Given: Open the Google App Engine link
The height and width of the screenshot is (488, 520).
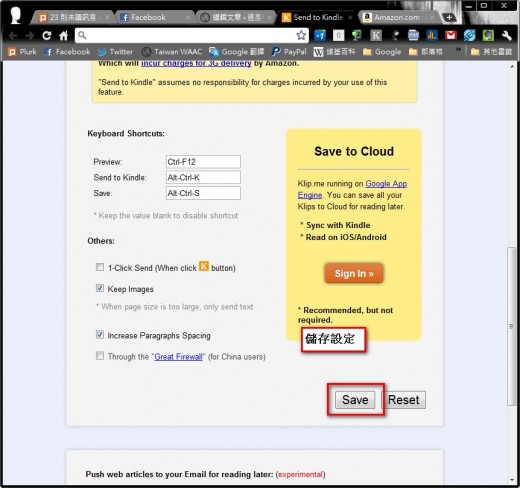Looking at the screenshot, I should pyautogui.click(x=352, y=189).
